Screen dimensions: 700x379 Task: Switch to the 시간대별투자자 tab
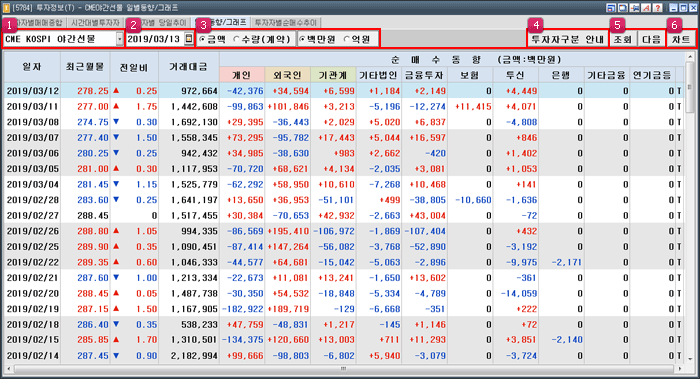pyautogui.click(x=95, y=22)
